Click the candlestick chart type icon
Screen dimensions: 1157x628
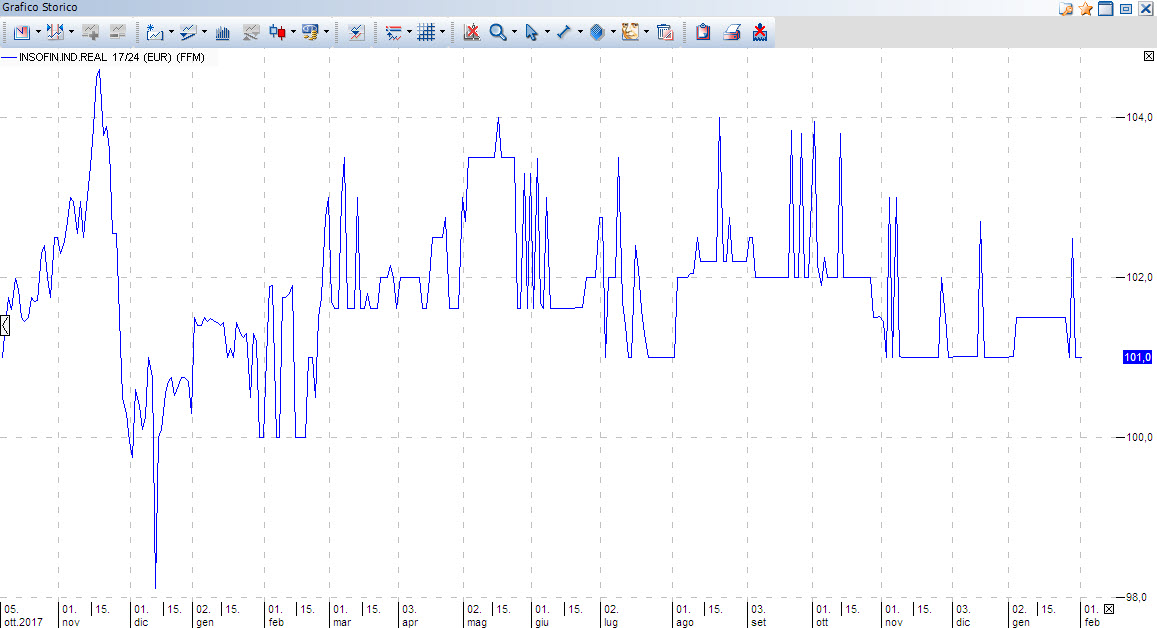[x=277, y=32]
